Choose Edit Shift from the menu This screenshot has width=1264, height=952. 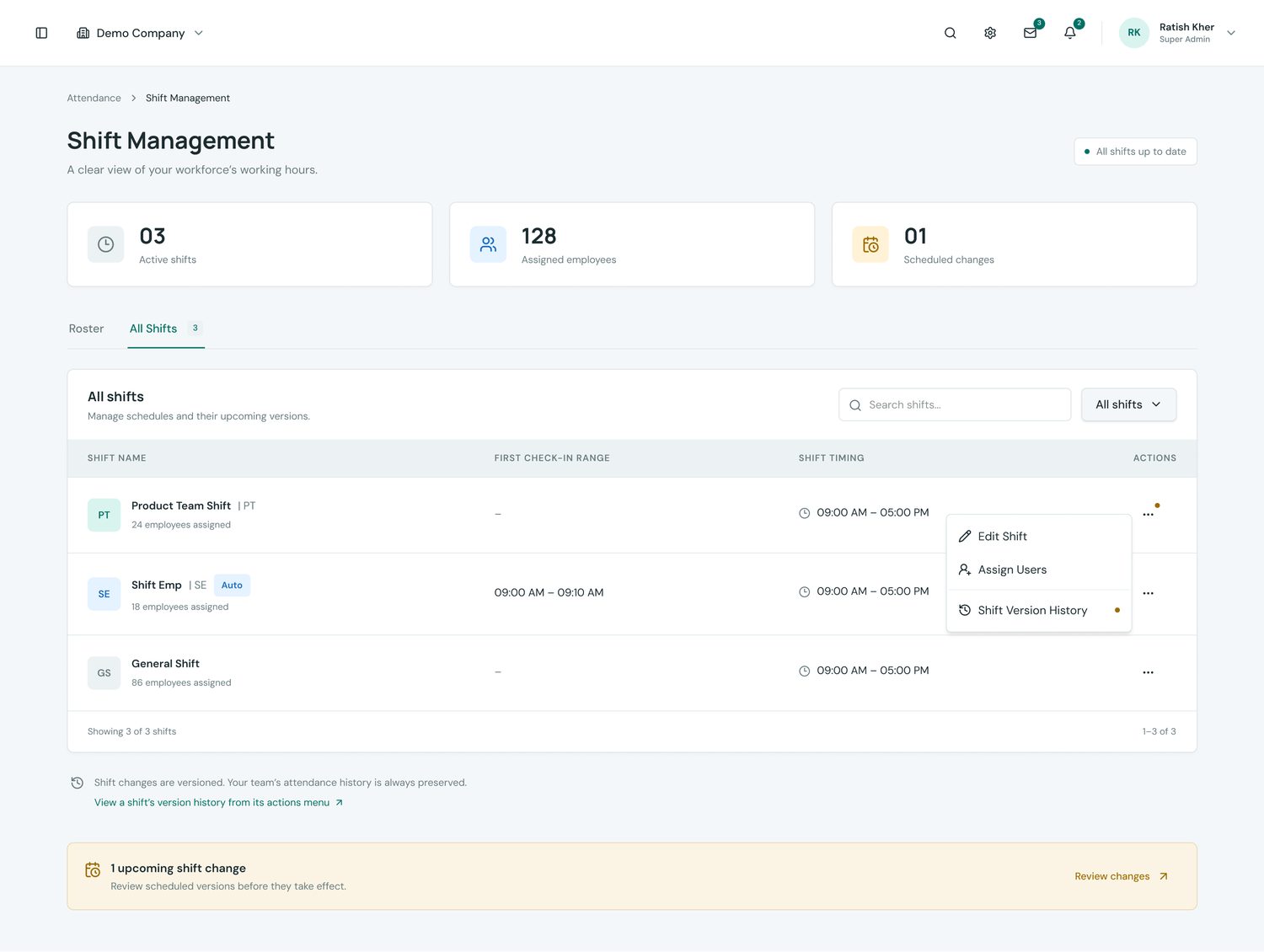coord(1038,536)
